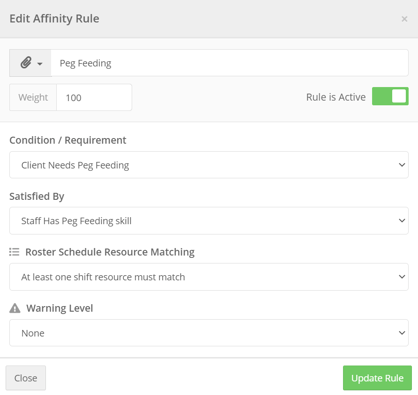This screenshot has width=418, height=395.
Task: Click the Weight value field
Action: 94,97
